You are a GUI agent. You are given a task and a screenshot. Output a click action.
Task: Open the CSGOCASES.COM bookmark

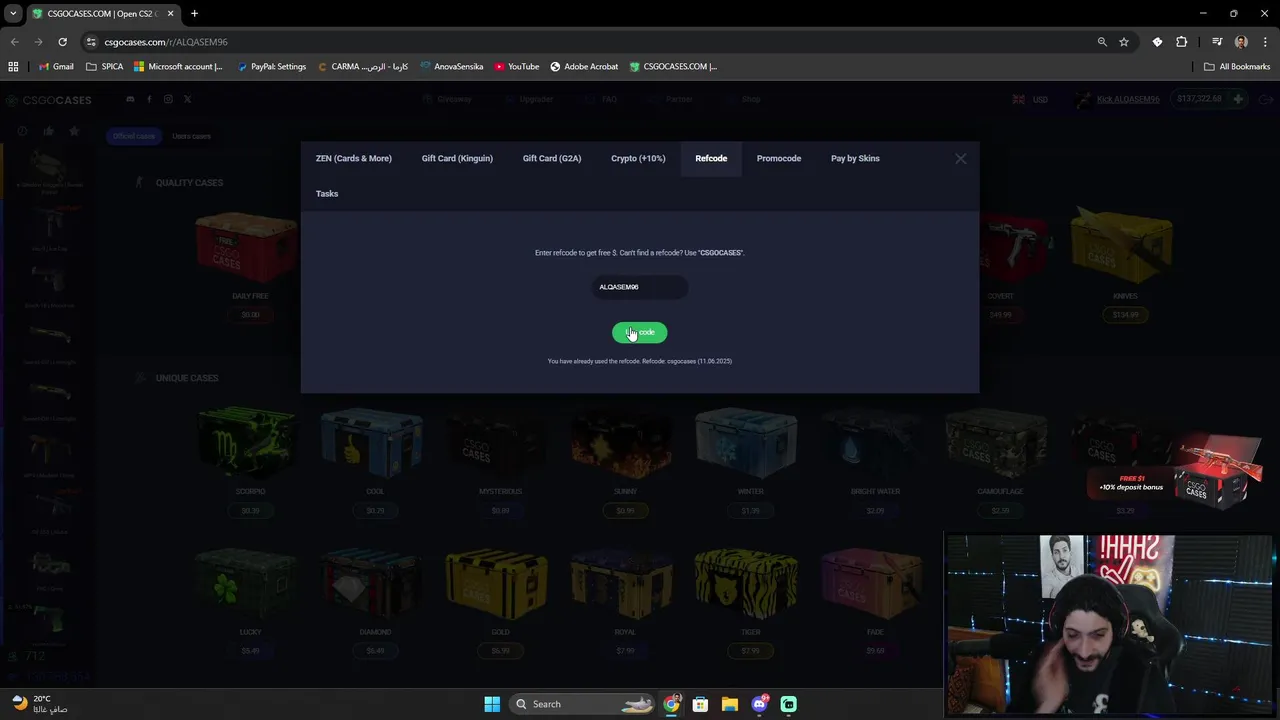click(x=673, y=66)
